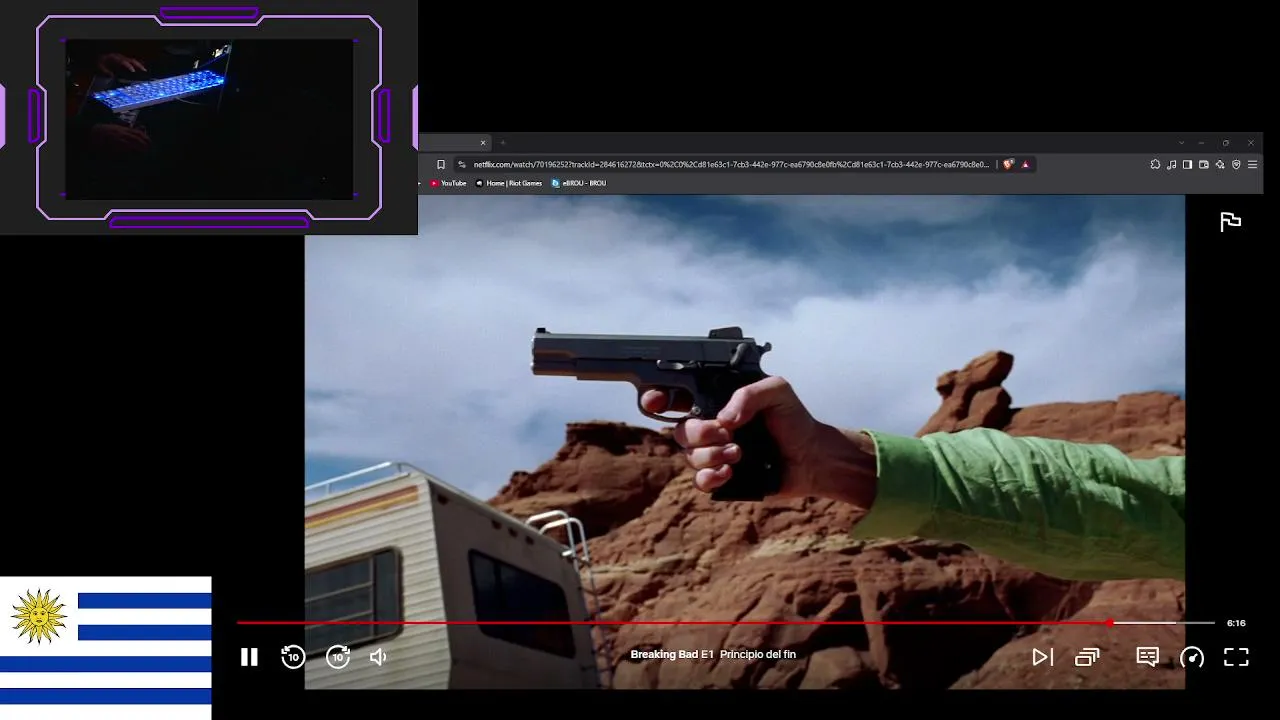This screenshot has height=720, width=1280.
Task: Open the YouTube bookmark
Action: click(x=448, y=183)
